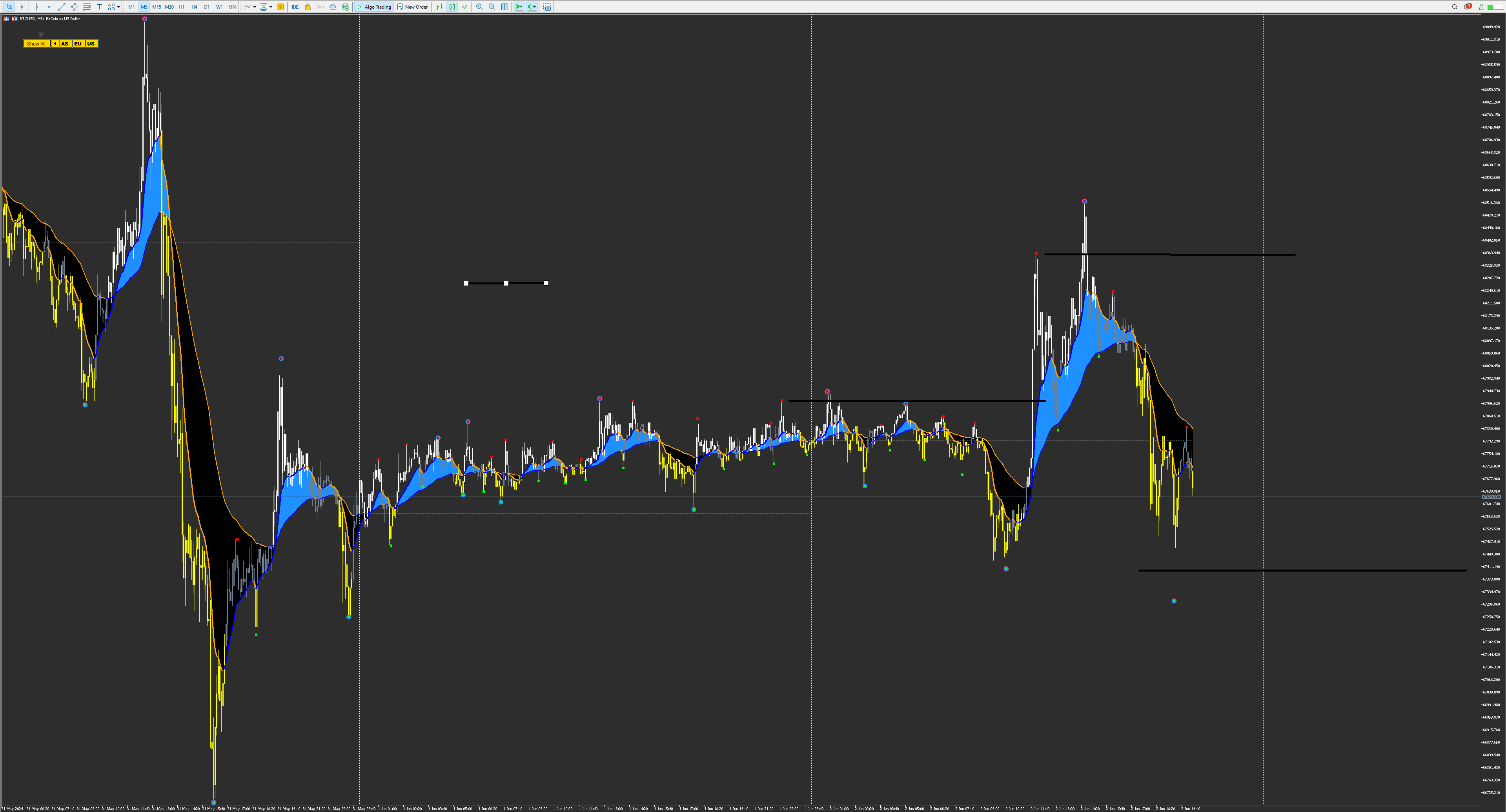Expand the templates dropdown arrow
The width and height of the screenshot is (1506, 812).
pos(271,7)
